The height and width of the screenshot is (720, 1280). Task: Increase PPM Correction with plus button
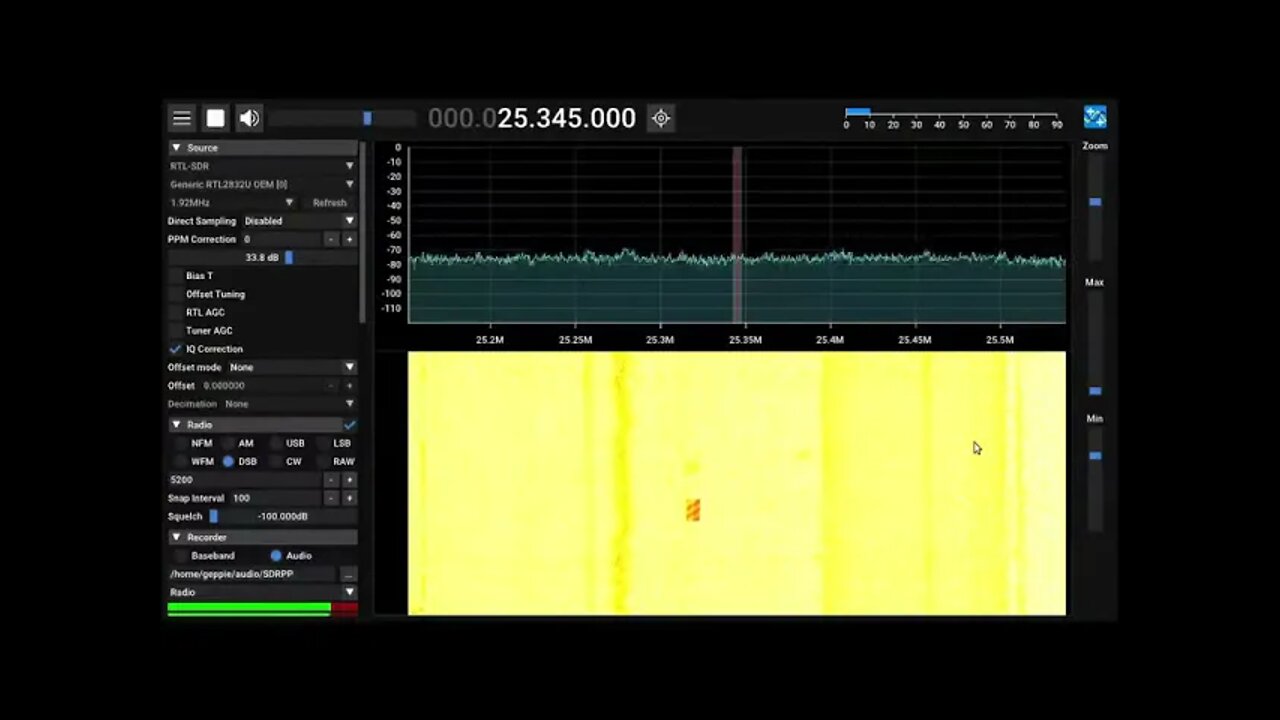click(x=349, y=239)
